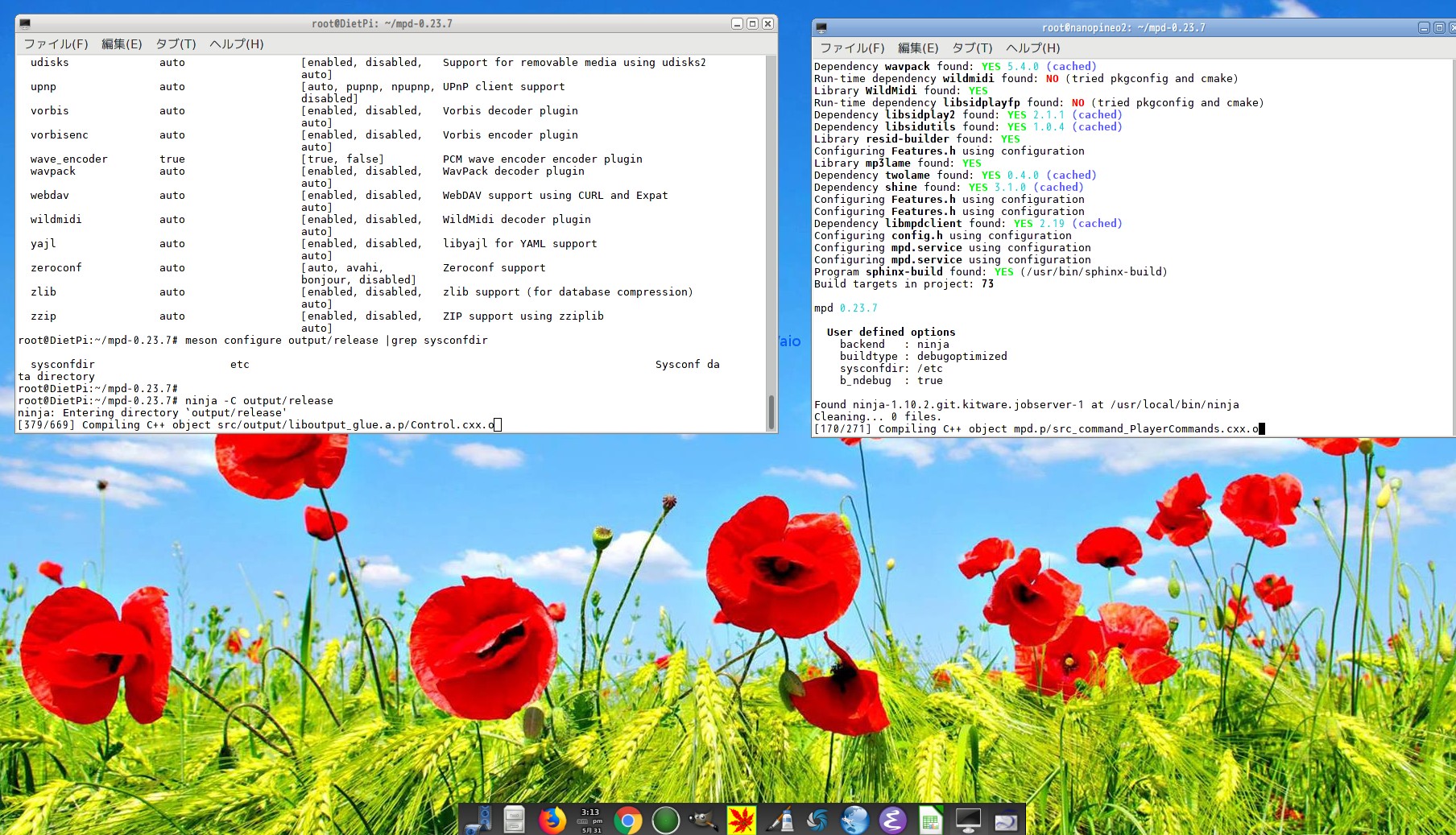The width and height of the screenshot is (1456, 835).
Task: Click the globe with airplane dock icon
Action: (x=854, y=820)
